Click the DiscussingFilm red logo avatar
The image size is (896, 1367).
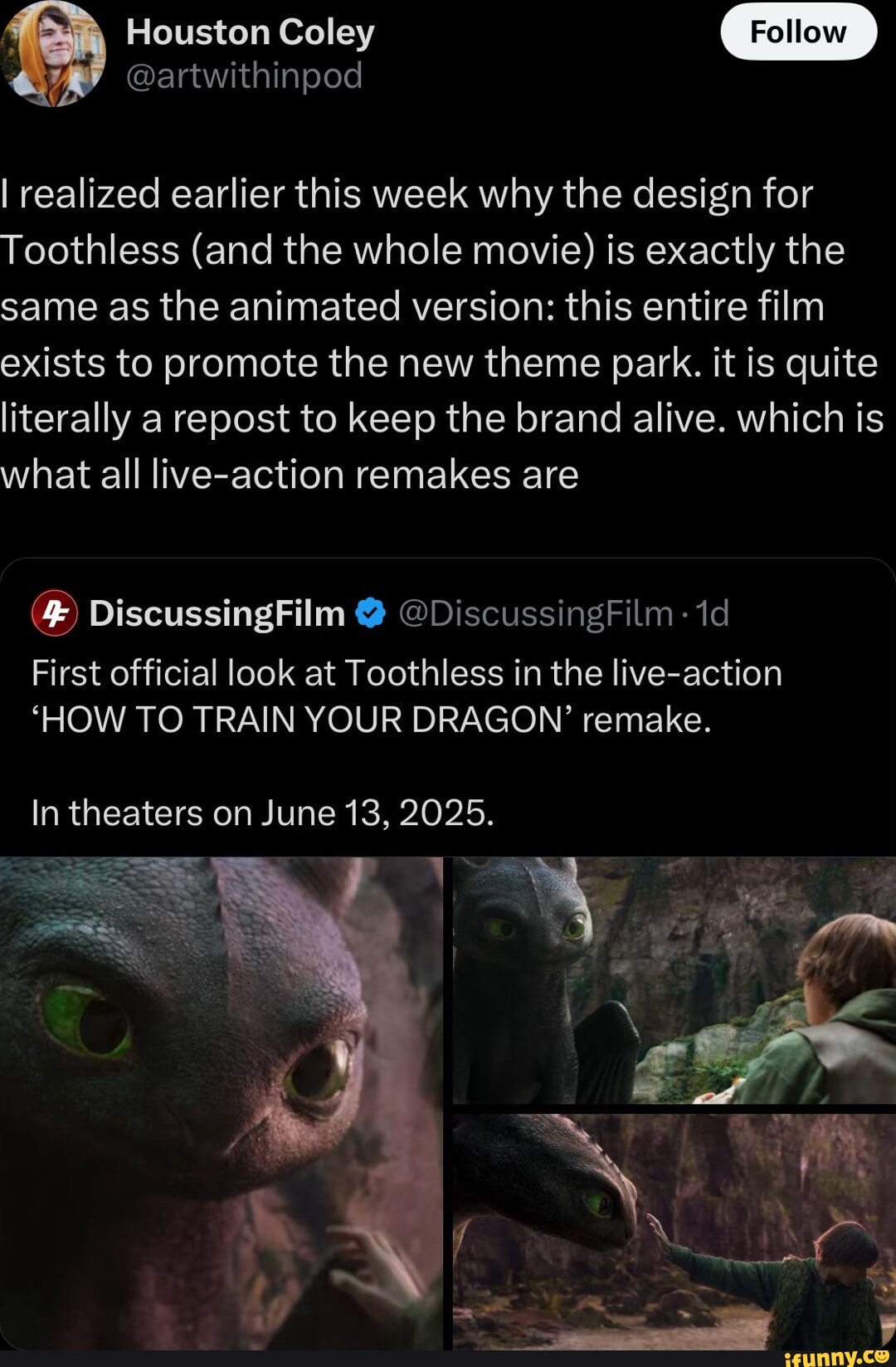(x=54, y=613)
